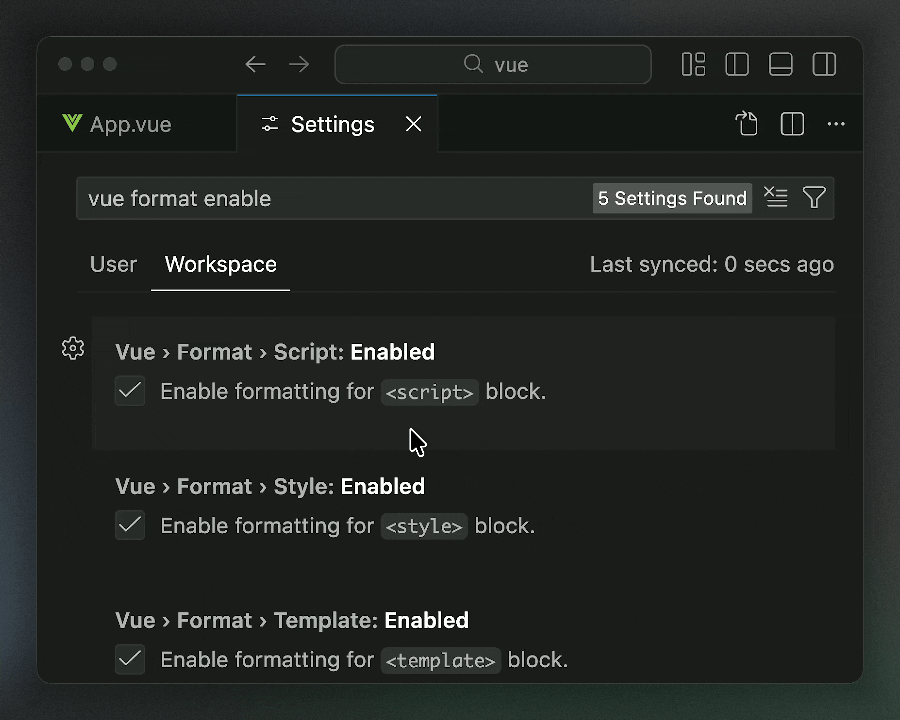Select the Workspace settings tab
The height and width of the screenshot is (720, 900).
point(220,264)
